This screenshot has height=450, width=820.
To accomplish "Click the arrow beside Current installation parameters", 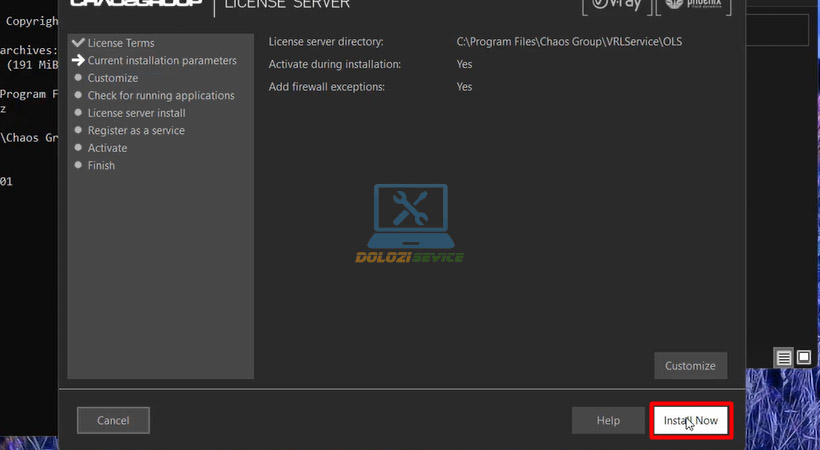I will (77, 61).
